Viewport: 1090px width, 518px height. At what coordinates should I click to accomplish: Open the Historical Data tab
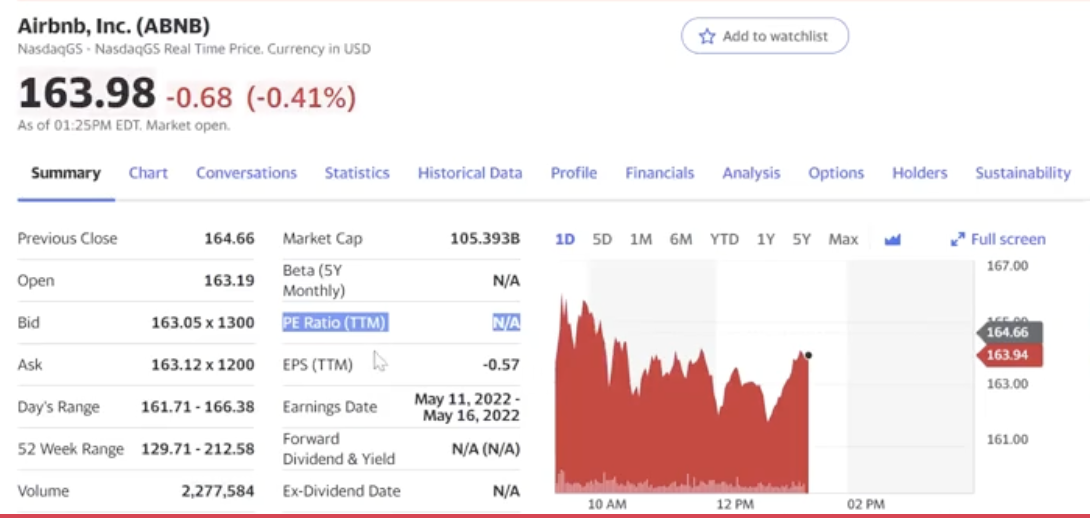tap(470, 173)
